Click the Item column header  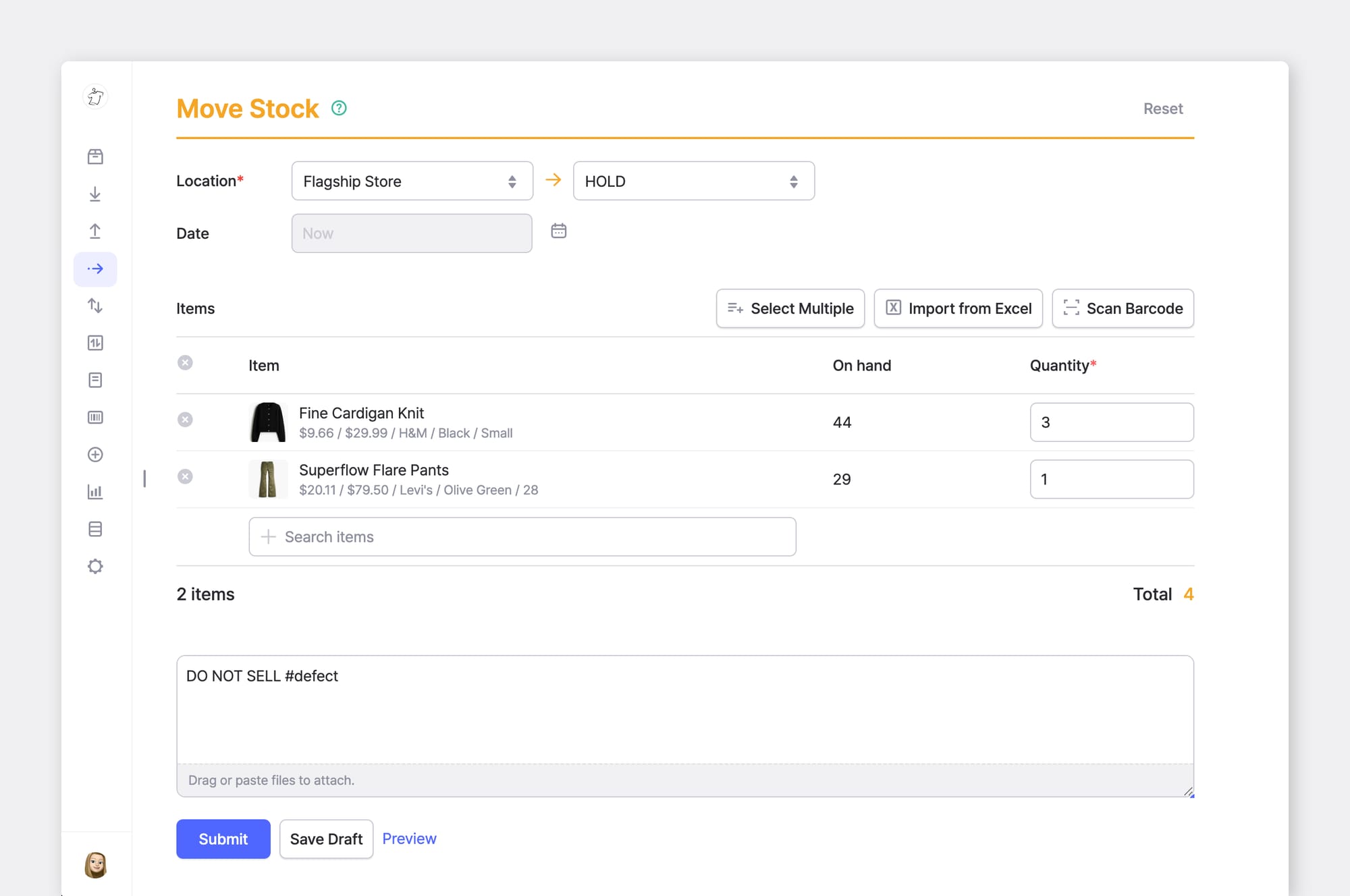click(x=263, y=365)
